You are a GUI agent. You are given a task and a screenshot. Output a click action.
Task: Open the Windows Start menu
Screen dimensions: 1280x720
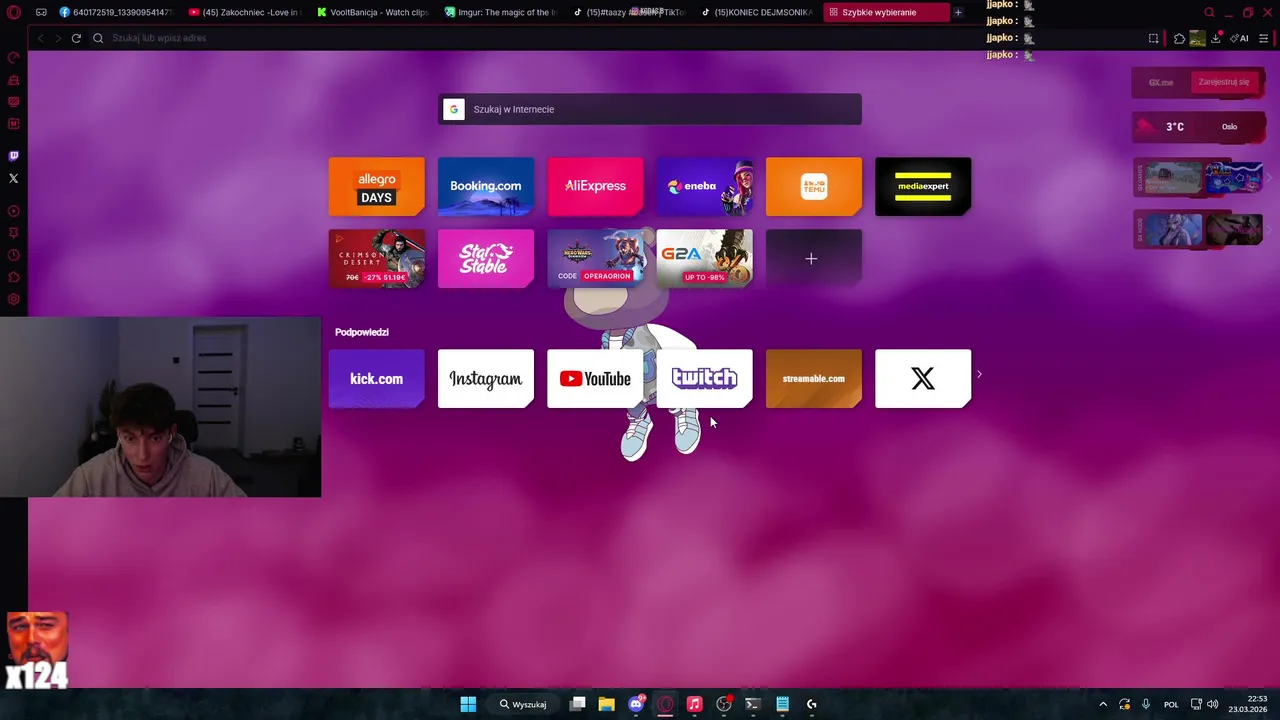[468, 704]
